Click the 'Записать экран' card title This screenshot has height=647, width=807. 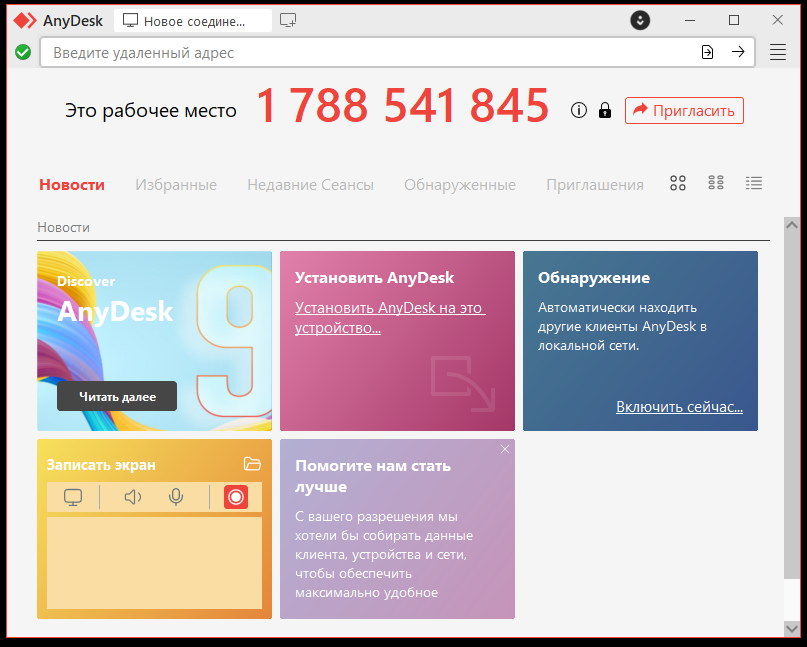101,465
